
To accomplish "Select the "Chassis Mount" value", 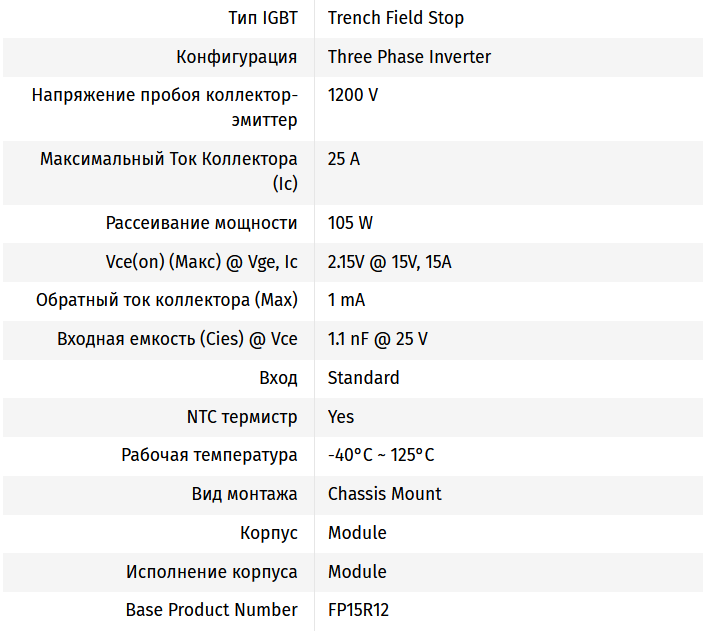I will click(x=385, y=494).
